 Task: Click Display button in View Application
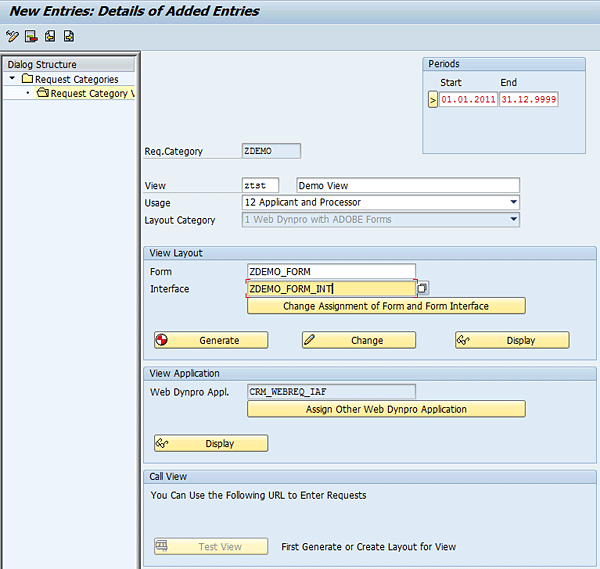tap(211, 443)
